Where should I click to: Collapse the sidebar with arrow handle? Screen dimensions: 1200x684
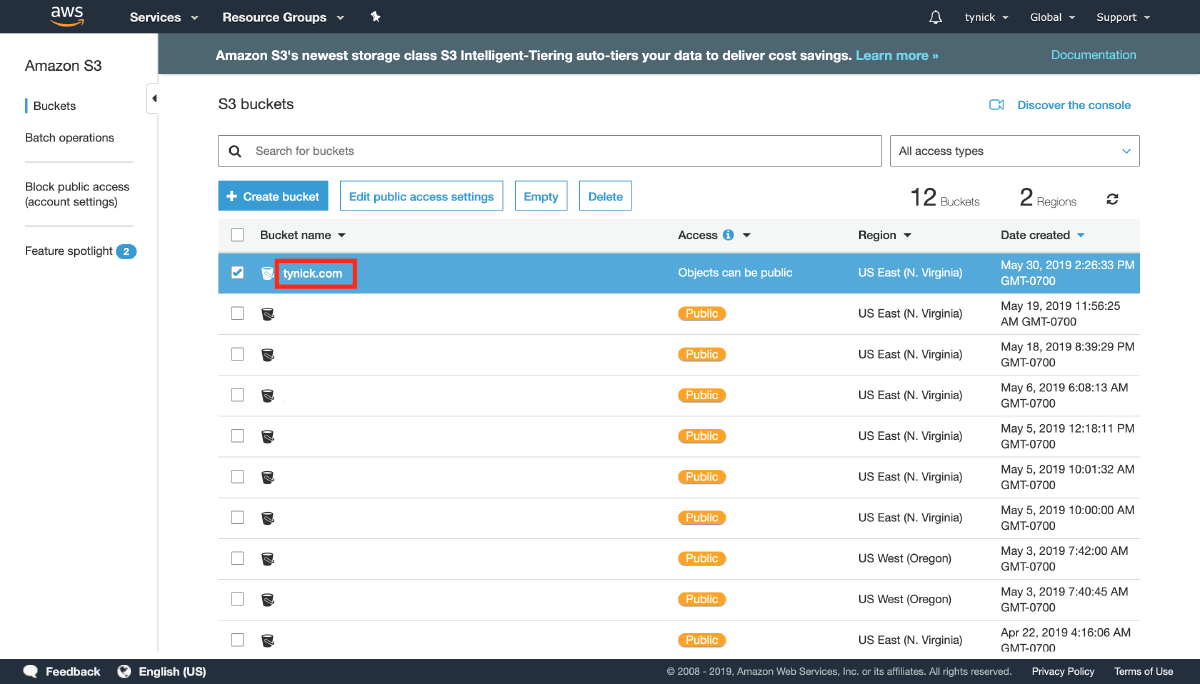153,98
